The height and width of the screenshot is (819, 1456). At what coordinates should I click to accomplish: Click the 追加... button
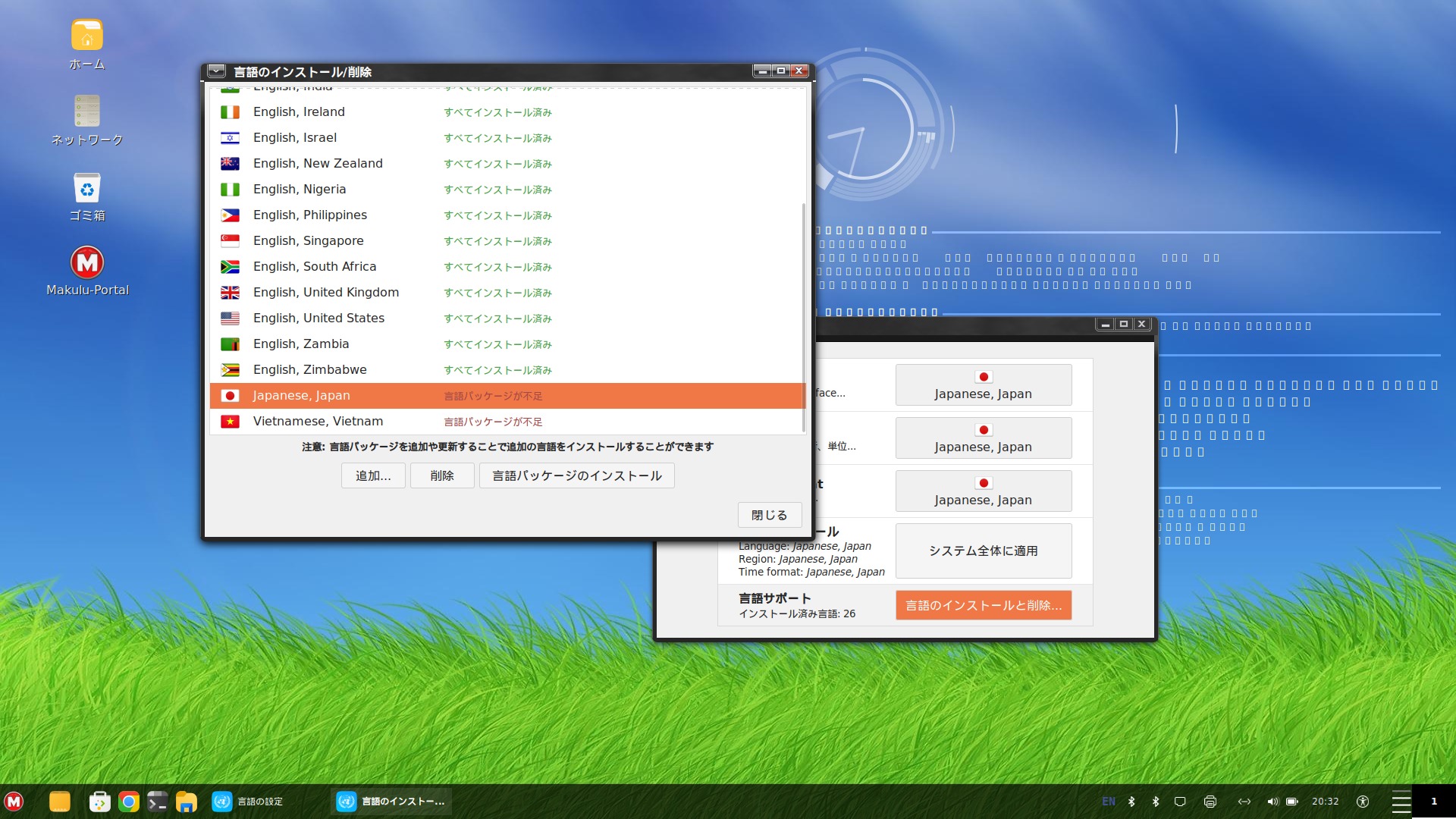(373, 475)
